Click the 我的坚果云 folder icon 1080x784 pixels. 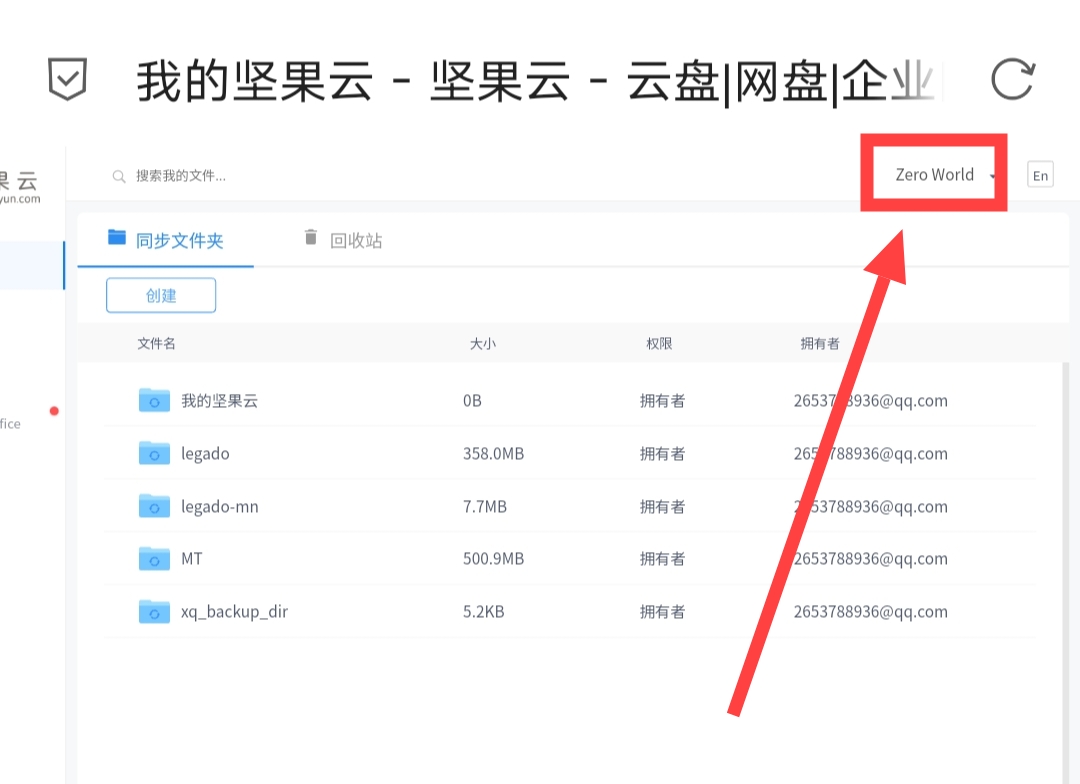coord(154,400)
